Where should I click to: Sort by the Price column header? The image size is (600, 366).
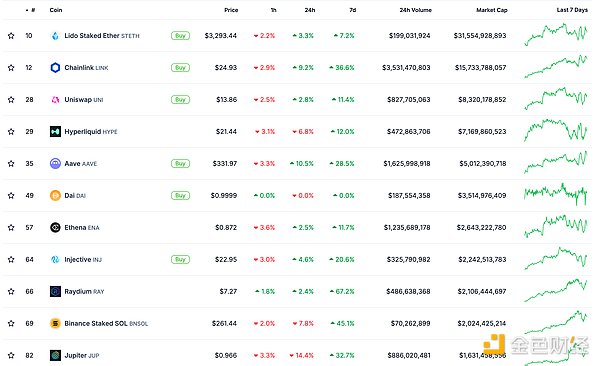pos(231,10)
